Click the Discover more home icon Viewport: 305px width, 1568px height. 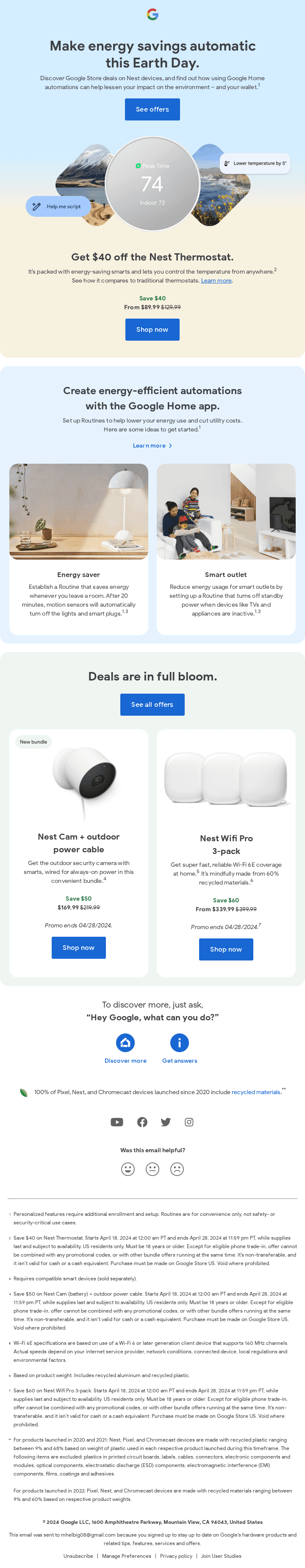[125, 1043]
